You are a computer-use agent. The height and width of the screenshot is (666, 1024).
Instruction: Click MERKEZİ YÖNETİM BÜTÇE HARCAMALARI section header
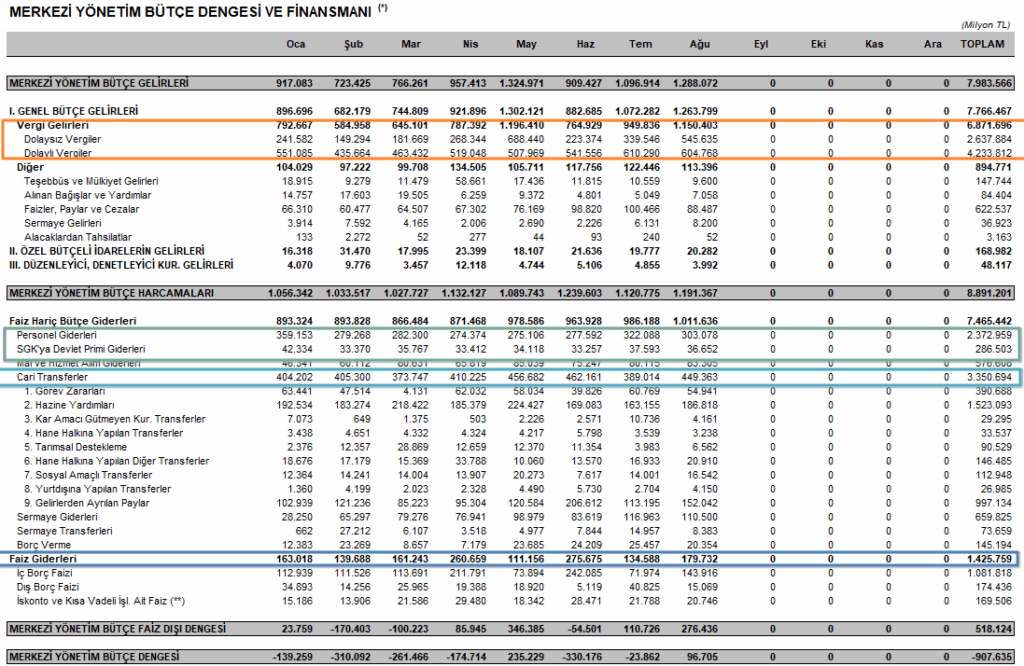[108, 292]
